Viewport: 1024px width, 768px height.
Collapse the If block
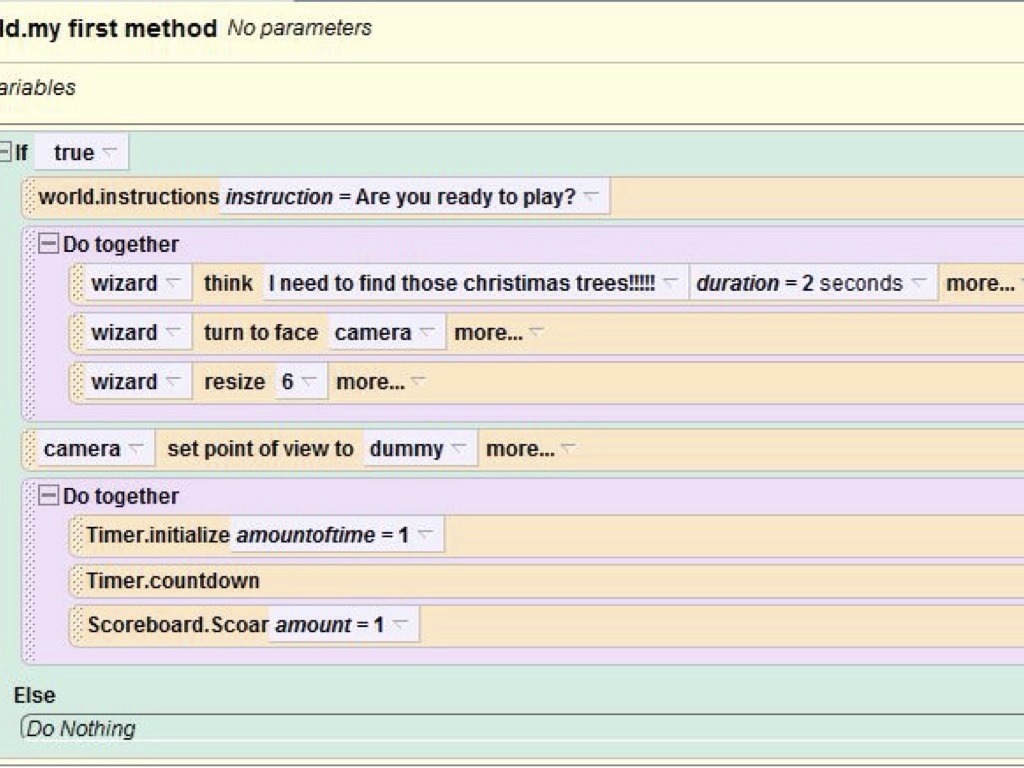click(6, 153)
